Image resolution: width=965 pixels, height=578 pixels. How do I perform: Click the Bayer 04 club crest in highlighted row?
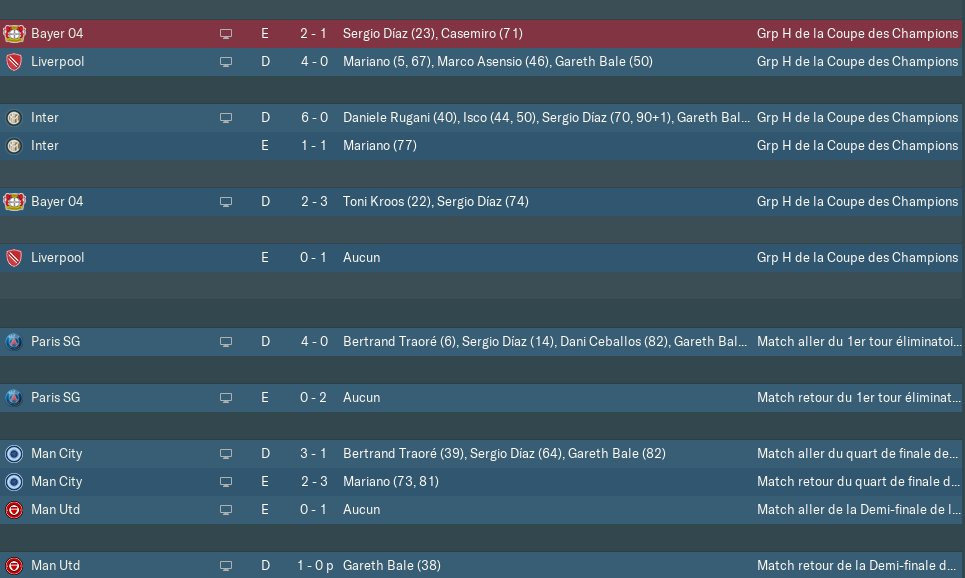click(x=14, y=34)
